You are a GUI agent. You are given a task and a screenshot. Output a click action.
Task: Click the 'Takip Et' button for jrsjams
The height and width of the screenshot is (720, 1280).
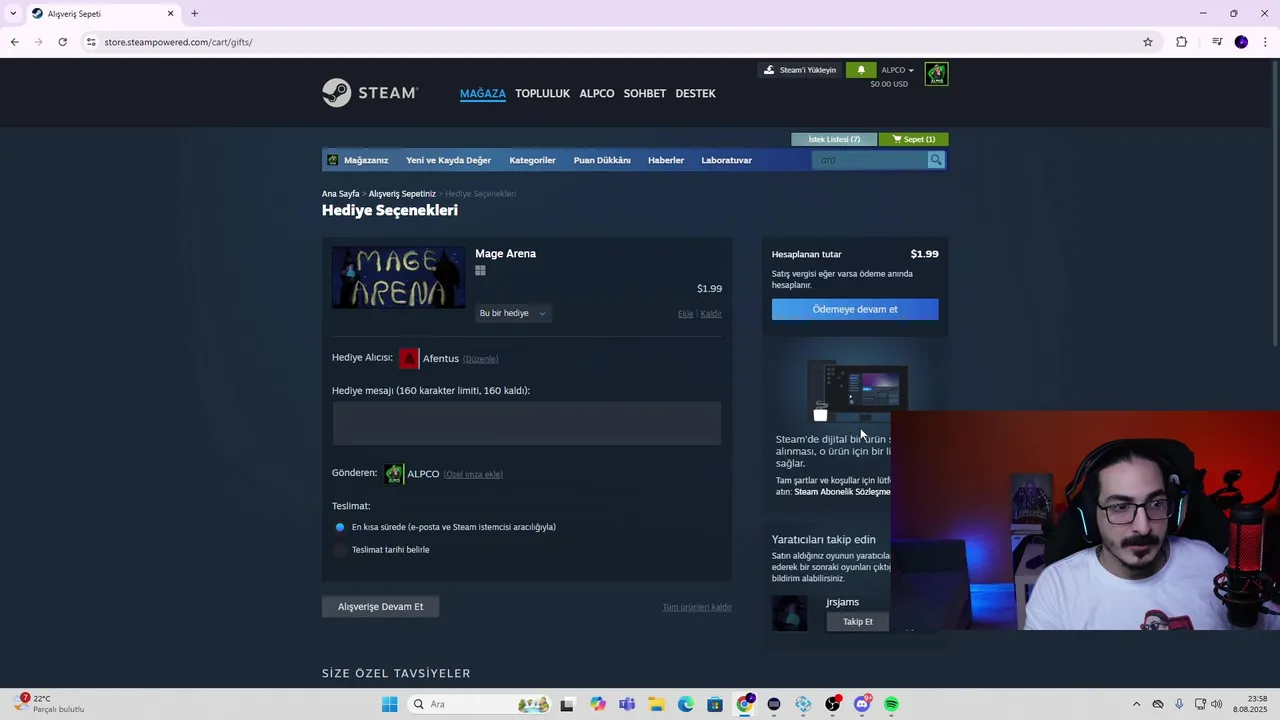pos(858,621)
